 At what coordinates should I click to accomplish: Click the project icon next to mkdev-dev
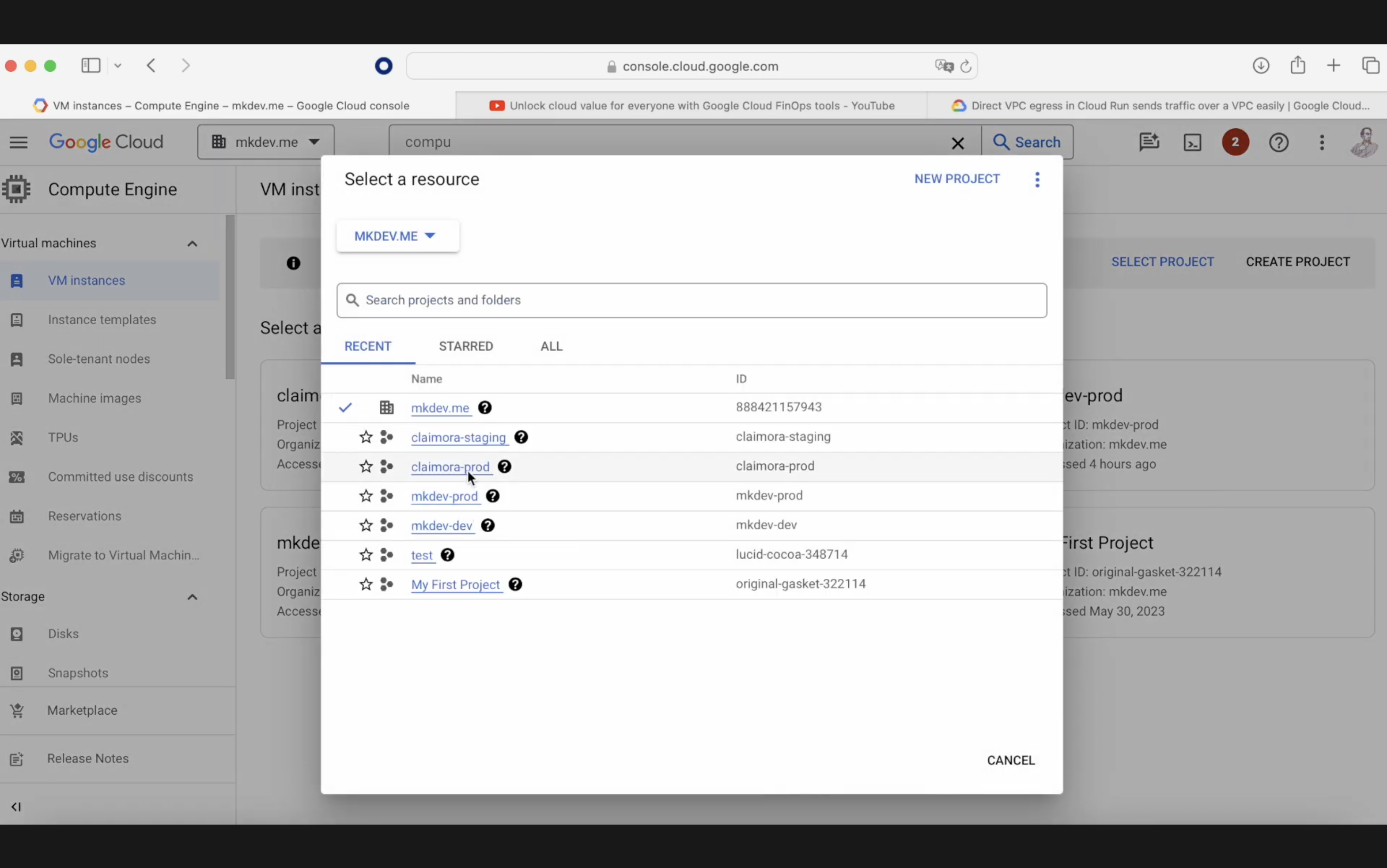(388, 524)
